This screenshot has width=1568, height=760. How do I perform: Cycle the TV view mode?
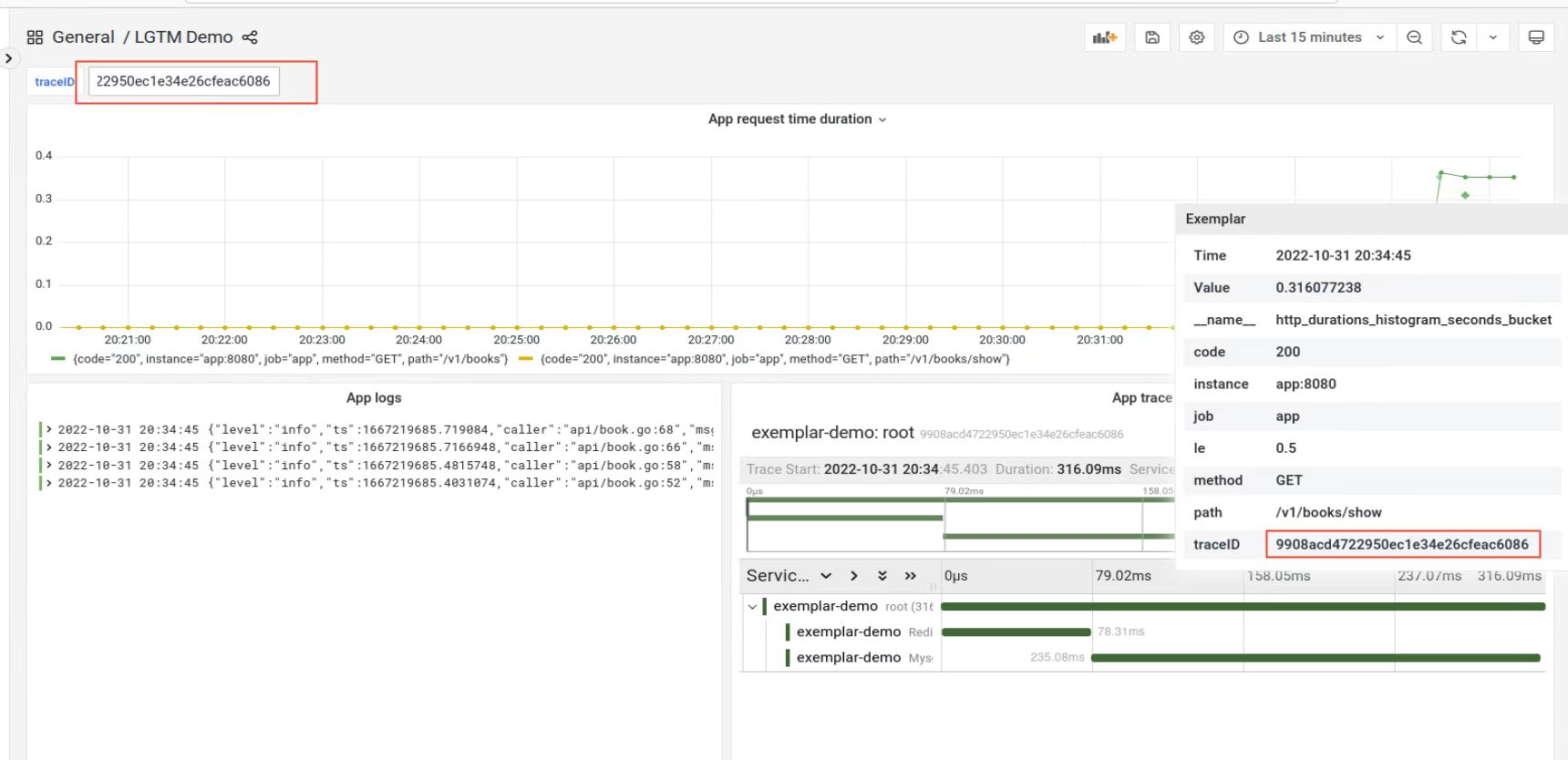click(x=1536, y=37)
